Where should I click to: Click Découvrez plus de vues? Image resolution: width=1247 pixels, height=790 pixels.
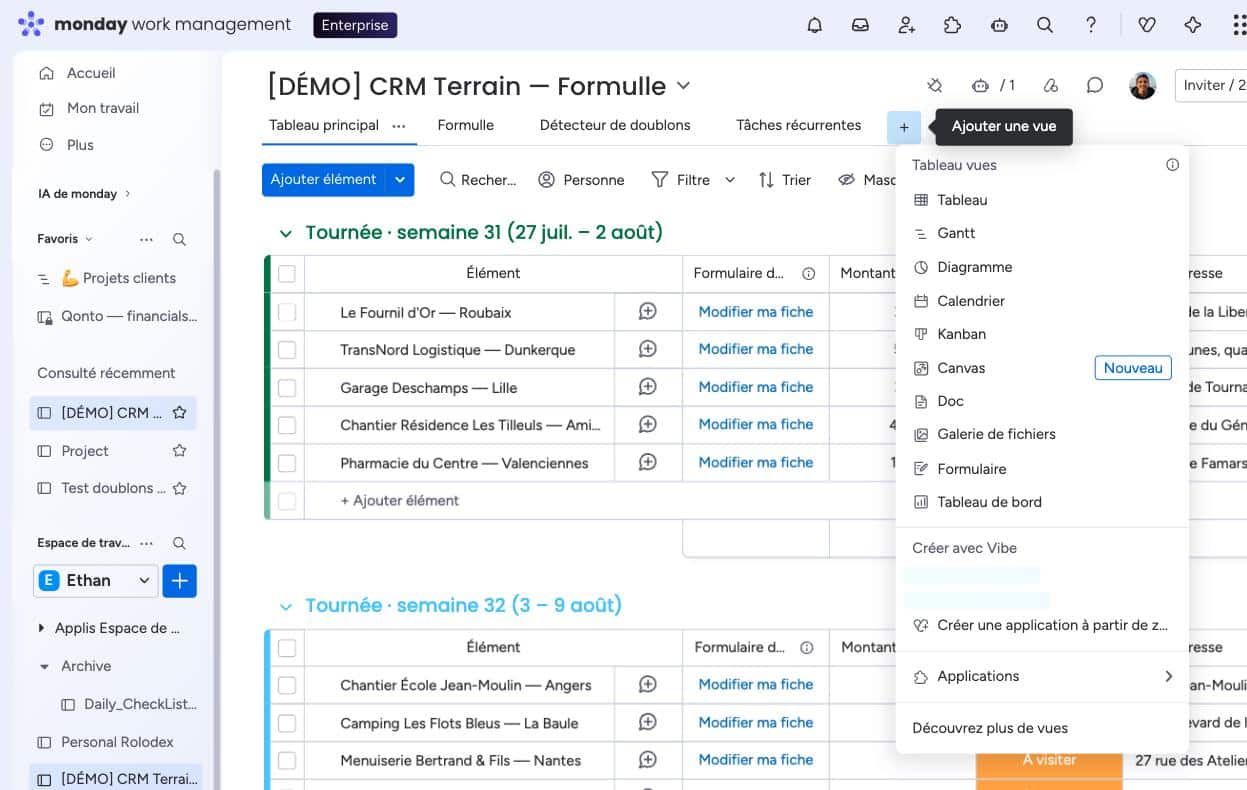tap(990, 728)
